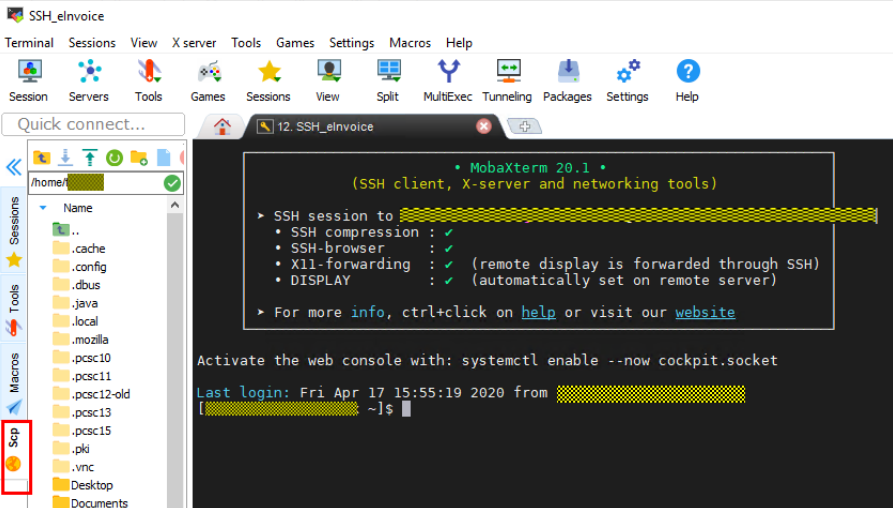The height and width of the screenshot is (508, 893).
Task: Click into the Quick connect field
Action: pyautogui.click(x=93, y=125)
